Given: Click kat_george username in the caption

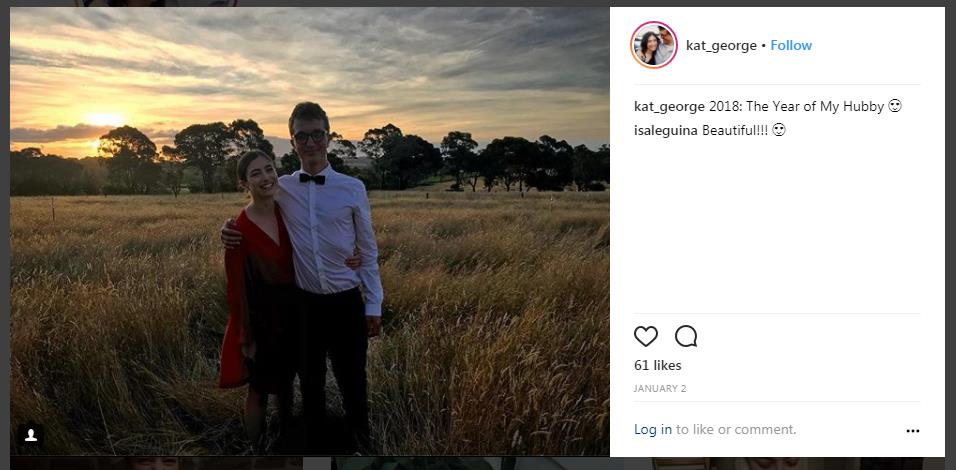Looking at the screenshot, I should click(x=669, y=106).
